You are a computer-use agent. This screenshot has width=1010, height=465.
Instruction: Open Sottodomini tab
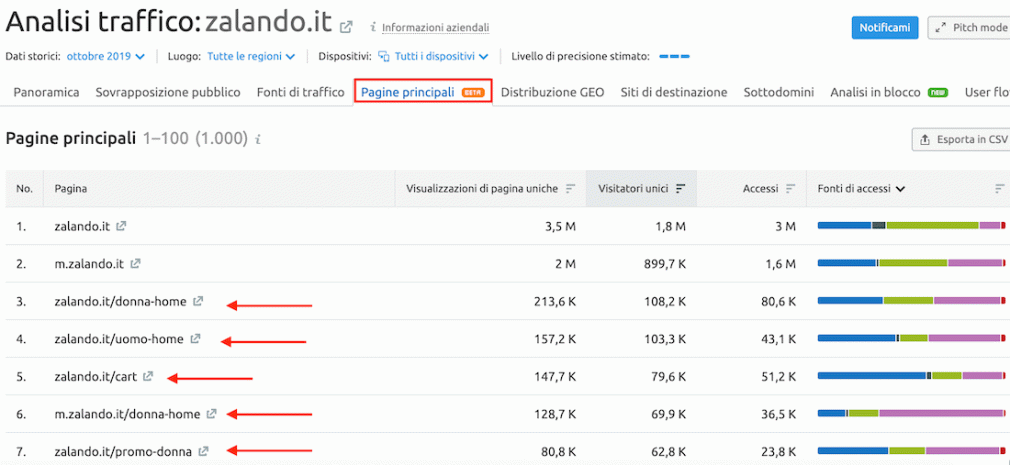coord(779,92)
